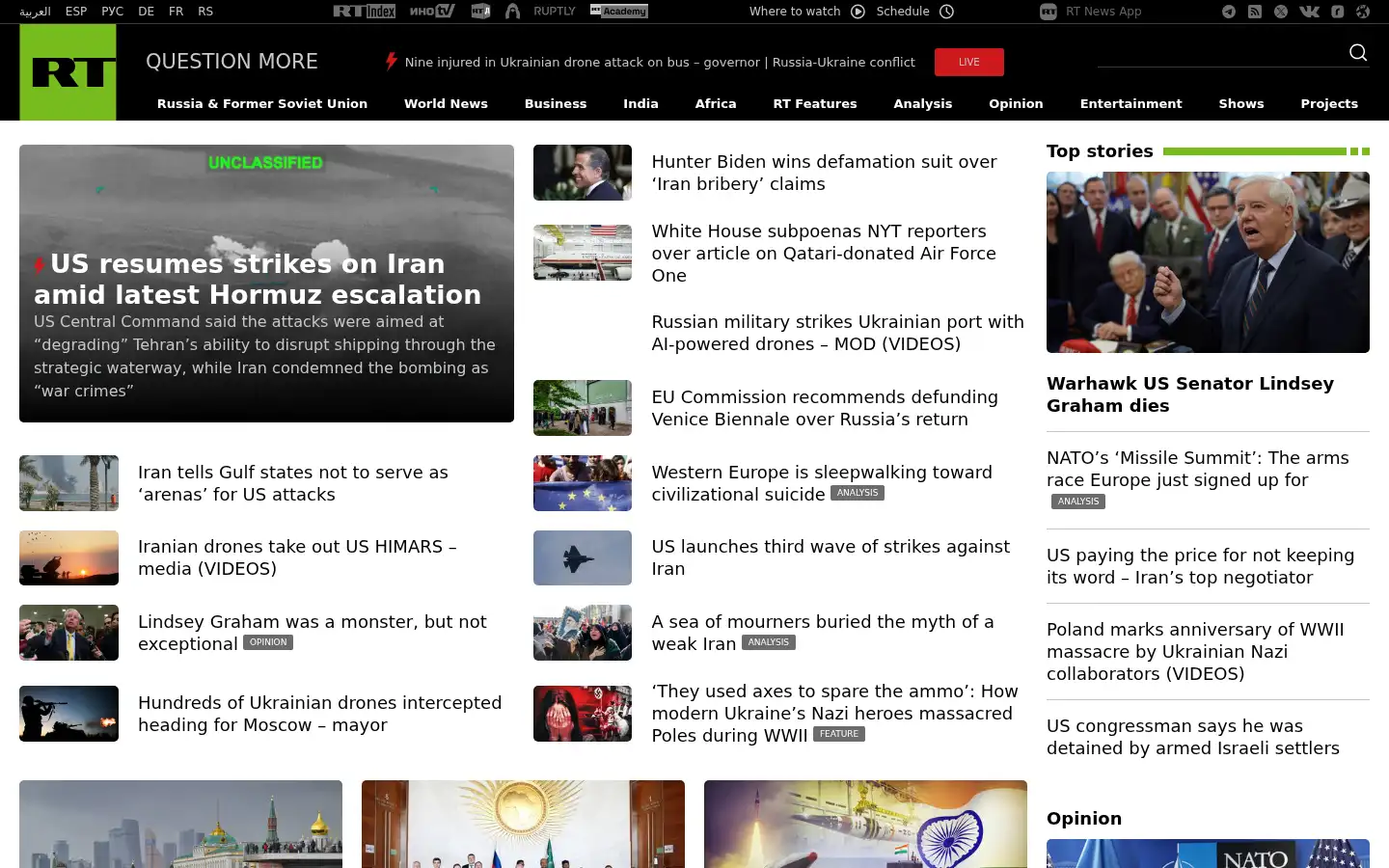1389x868 pixels.
Task: Click the last social icon in top bar
Action: [x=1363, y=12]
